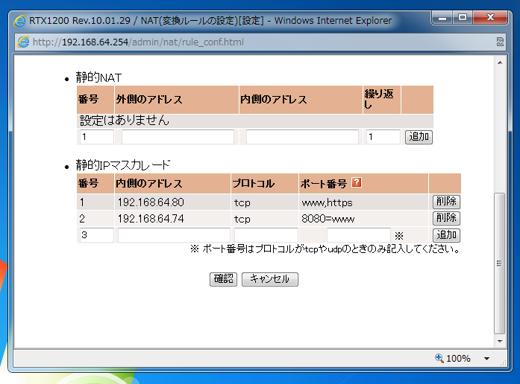Click the ※ ポート番号 note below the table
The height and width of the screenshot is (384, 520).
point(325,249)
